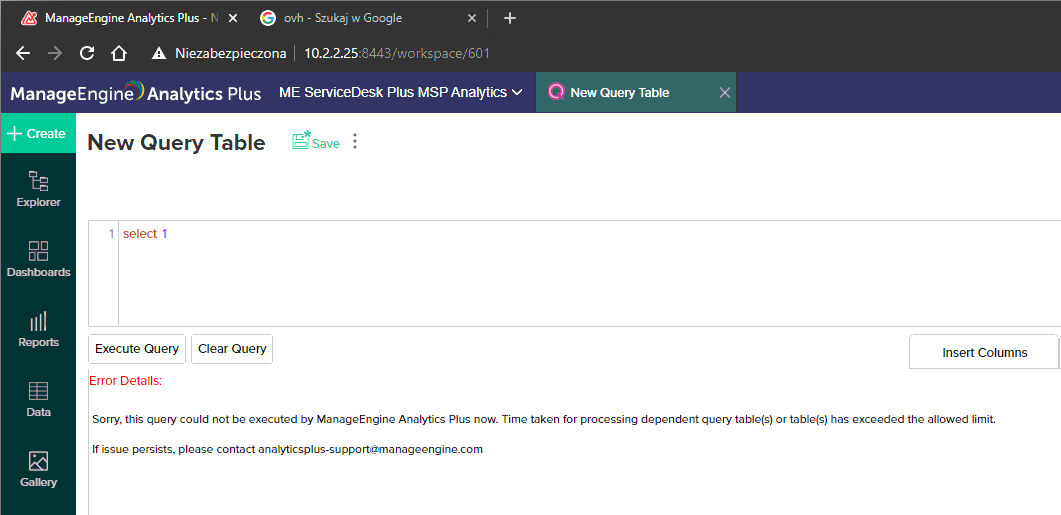
Task: Open the three-dot more options menu
Action: [x=355, y=142]
